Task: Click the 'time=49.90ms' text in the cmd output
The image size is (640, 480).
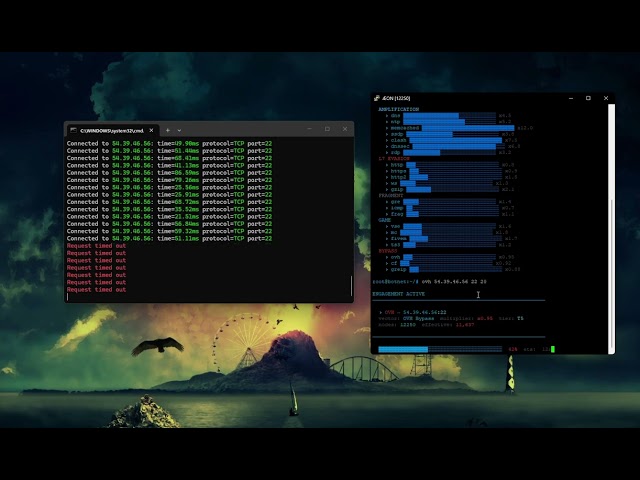Action: point(178,144)
